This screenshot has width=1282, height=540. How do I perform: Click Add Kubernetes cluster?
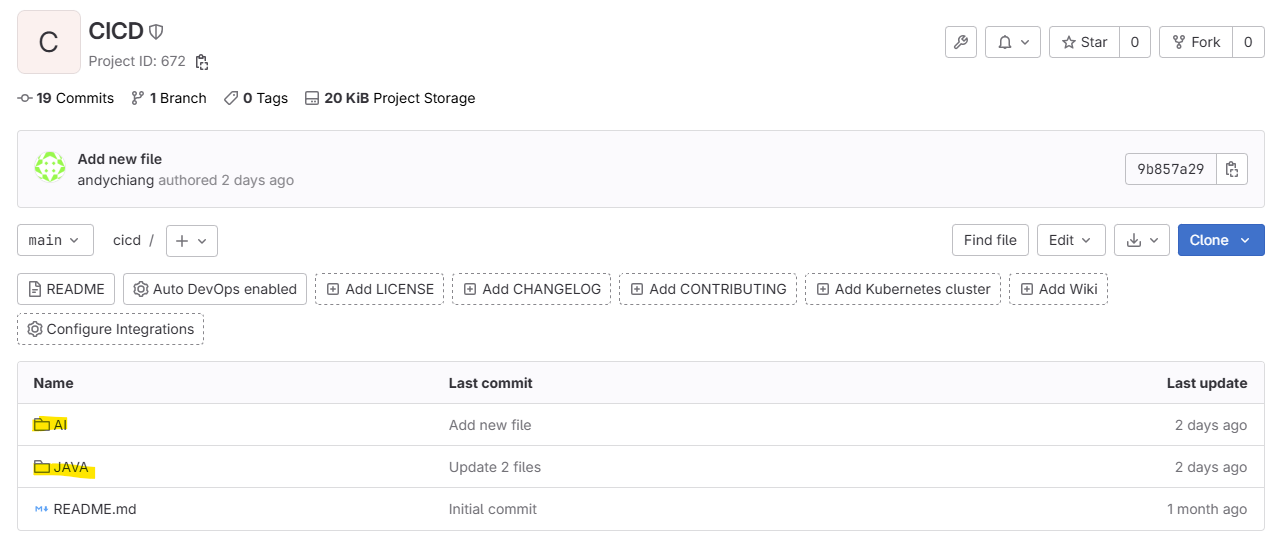pyautogui.click(x=902, y=289)
